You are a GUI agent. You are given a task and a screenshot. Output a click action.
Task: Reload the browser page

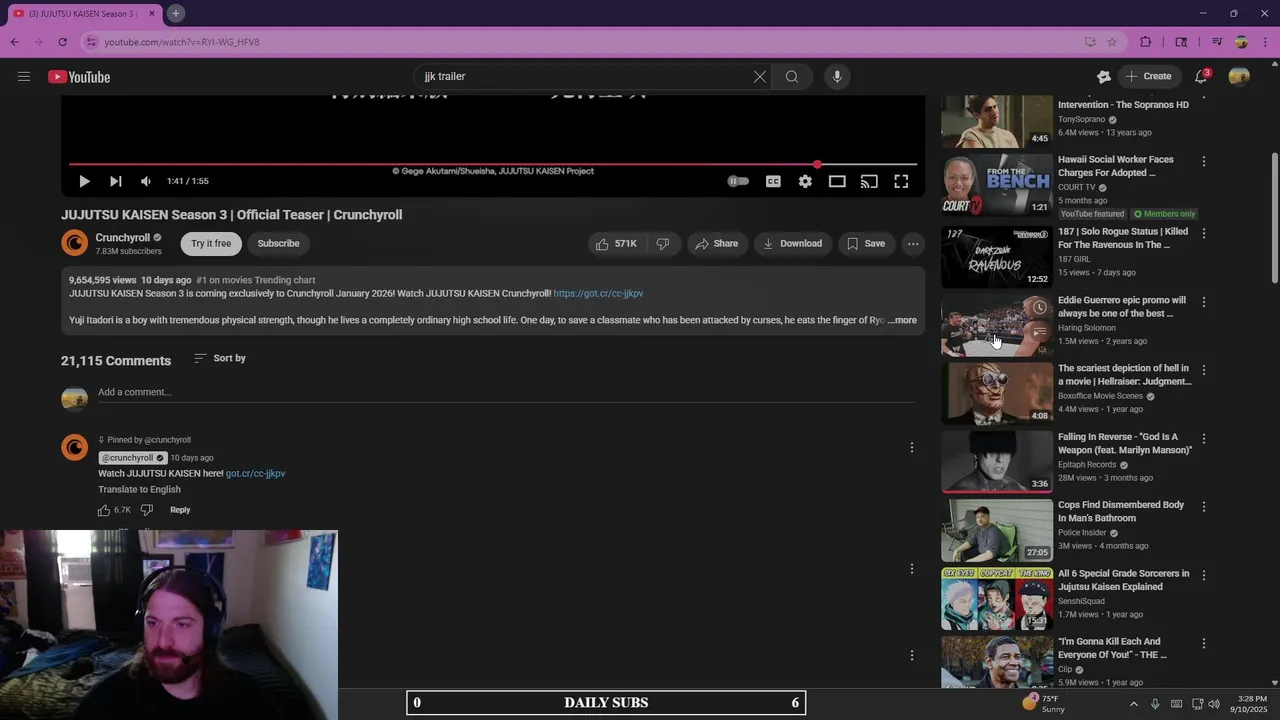[62, 42]
